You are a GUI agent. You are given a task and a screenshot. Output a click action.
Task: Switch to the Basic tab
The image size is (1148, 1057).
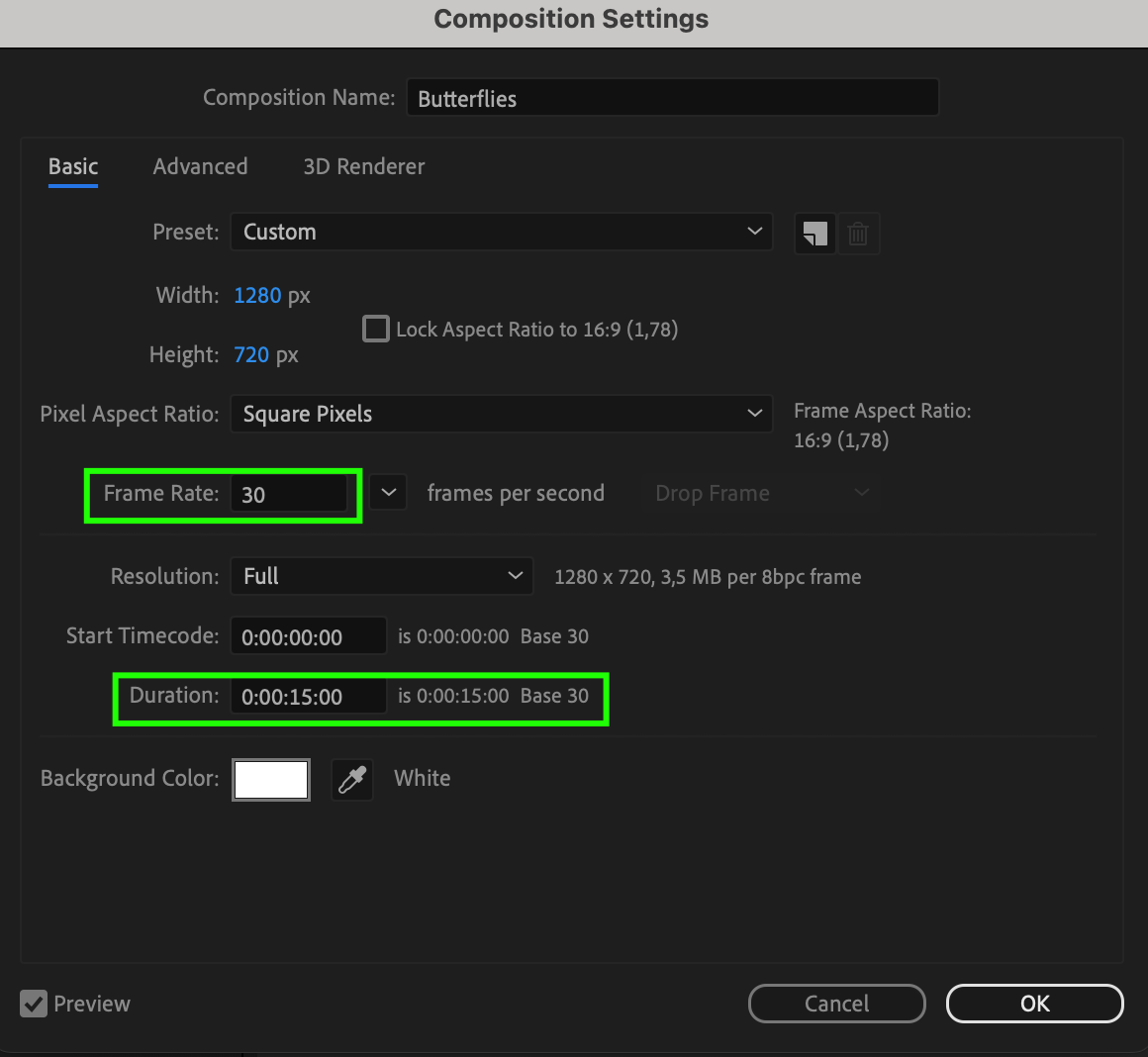73,167
